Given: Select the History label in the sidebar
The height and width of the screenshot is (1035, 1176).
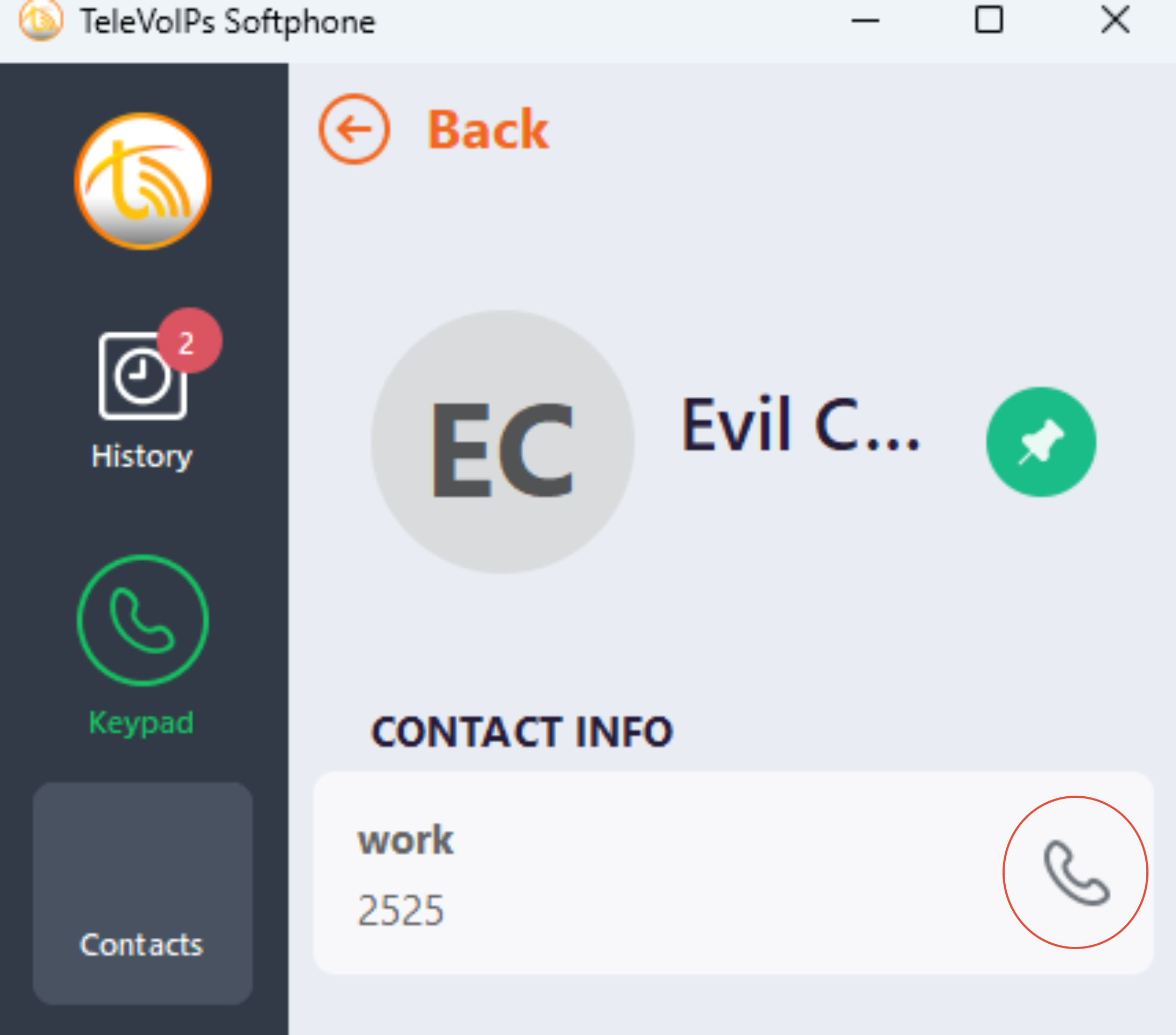Looking at the screenshot, I should click(142, 456).
